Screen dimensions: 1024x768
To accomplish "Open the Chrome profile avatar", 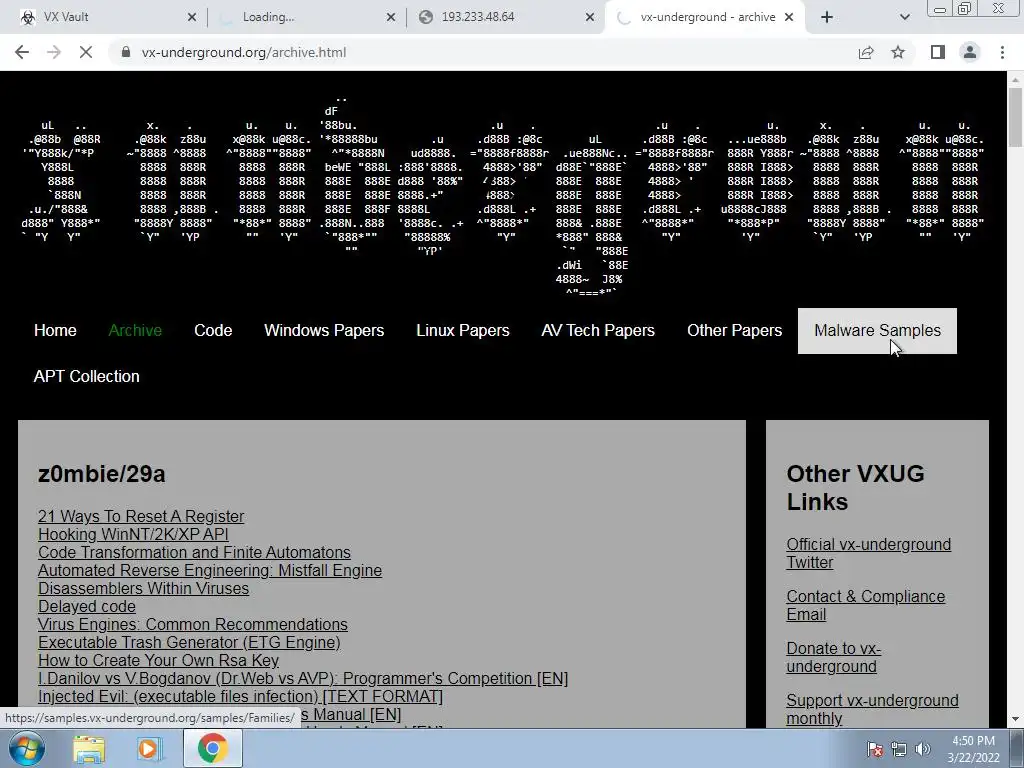I will (x=970, y=52).
